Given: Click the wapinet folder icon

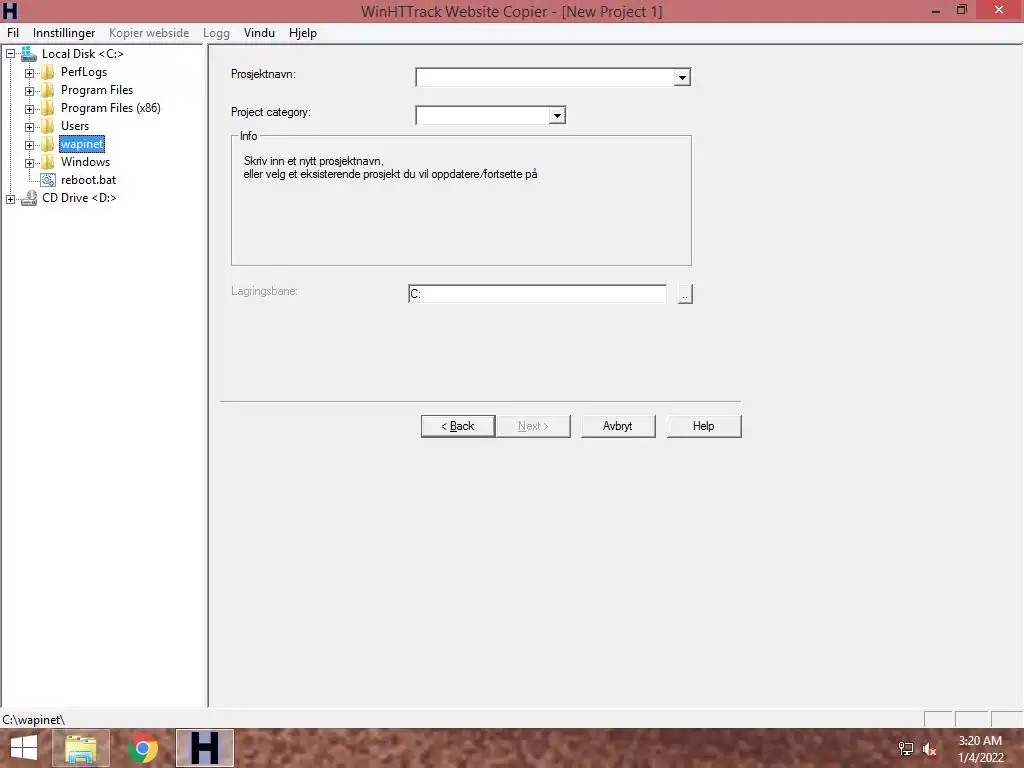Looking at the screenshot, I should point(48,144).
